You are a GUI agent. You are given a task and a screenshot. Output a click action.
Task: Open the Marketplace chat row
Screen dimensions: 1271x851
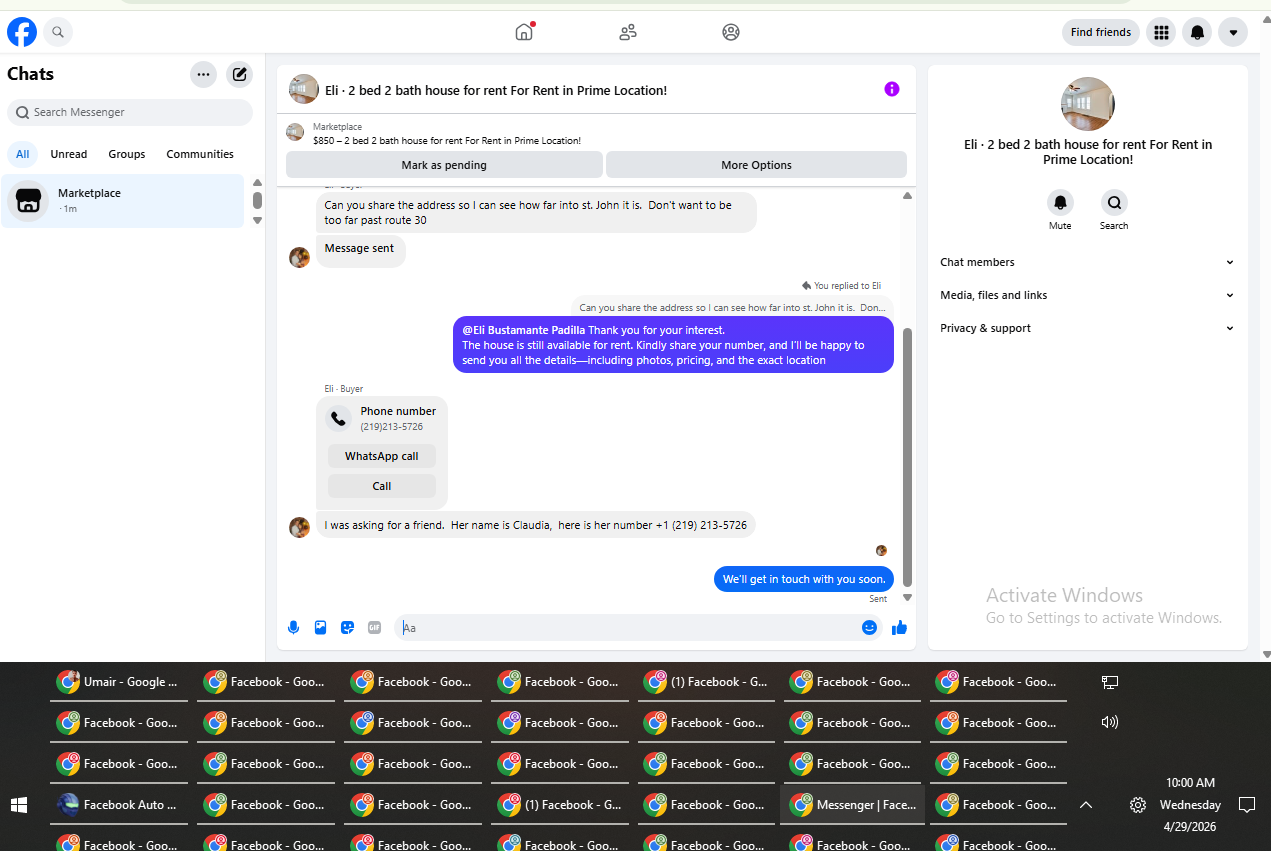(x=123, y=201)
